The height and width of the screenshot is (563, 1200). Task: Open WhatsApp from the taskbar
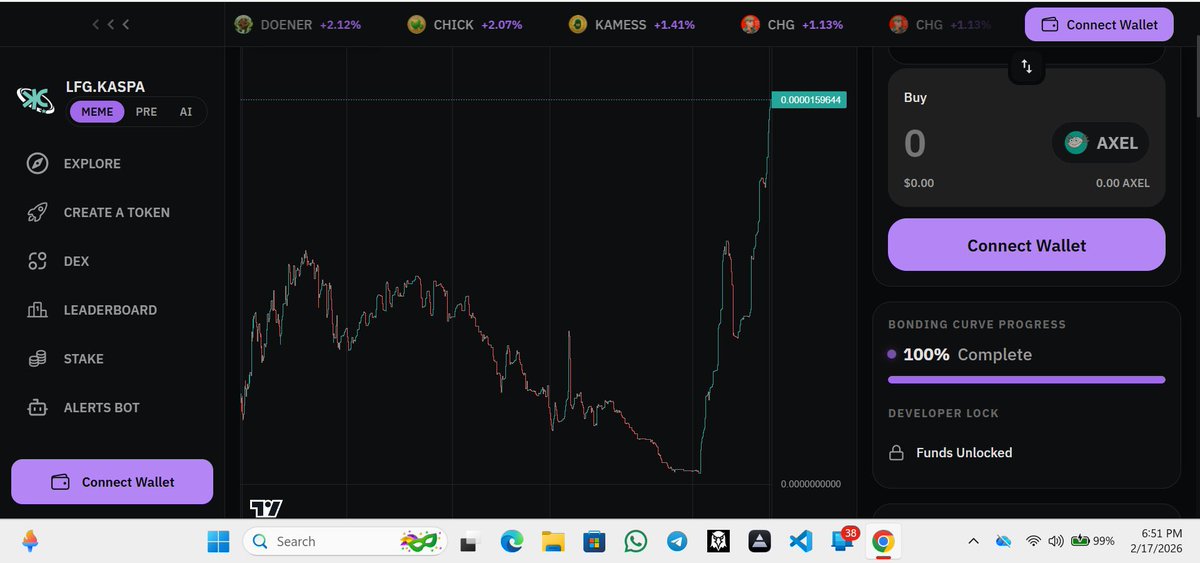pos(635,541)
